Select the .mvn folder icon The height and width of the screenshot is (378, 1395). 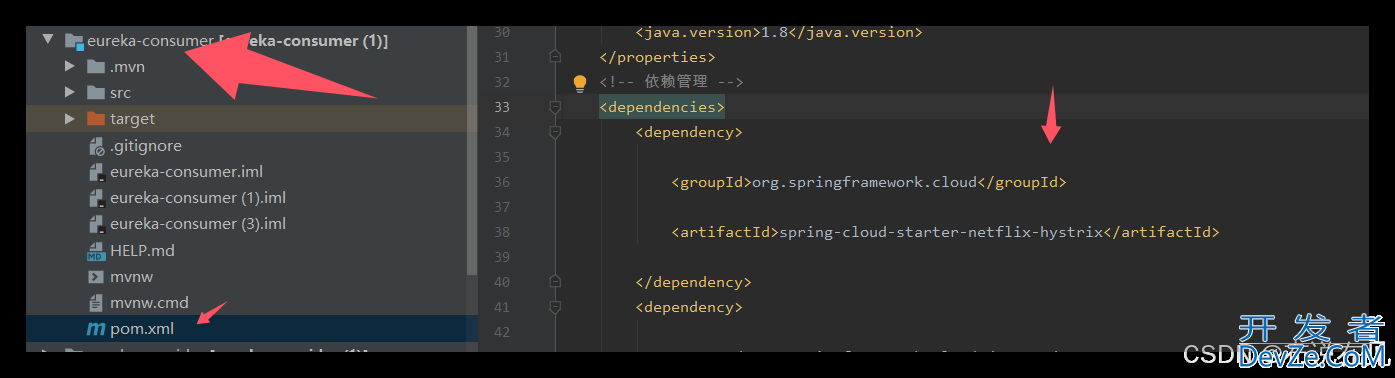pos(96,67)
